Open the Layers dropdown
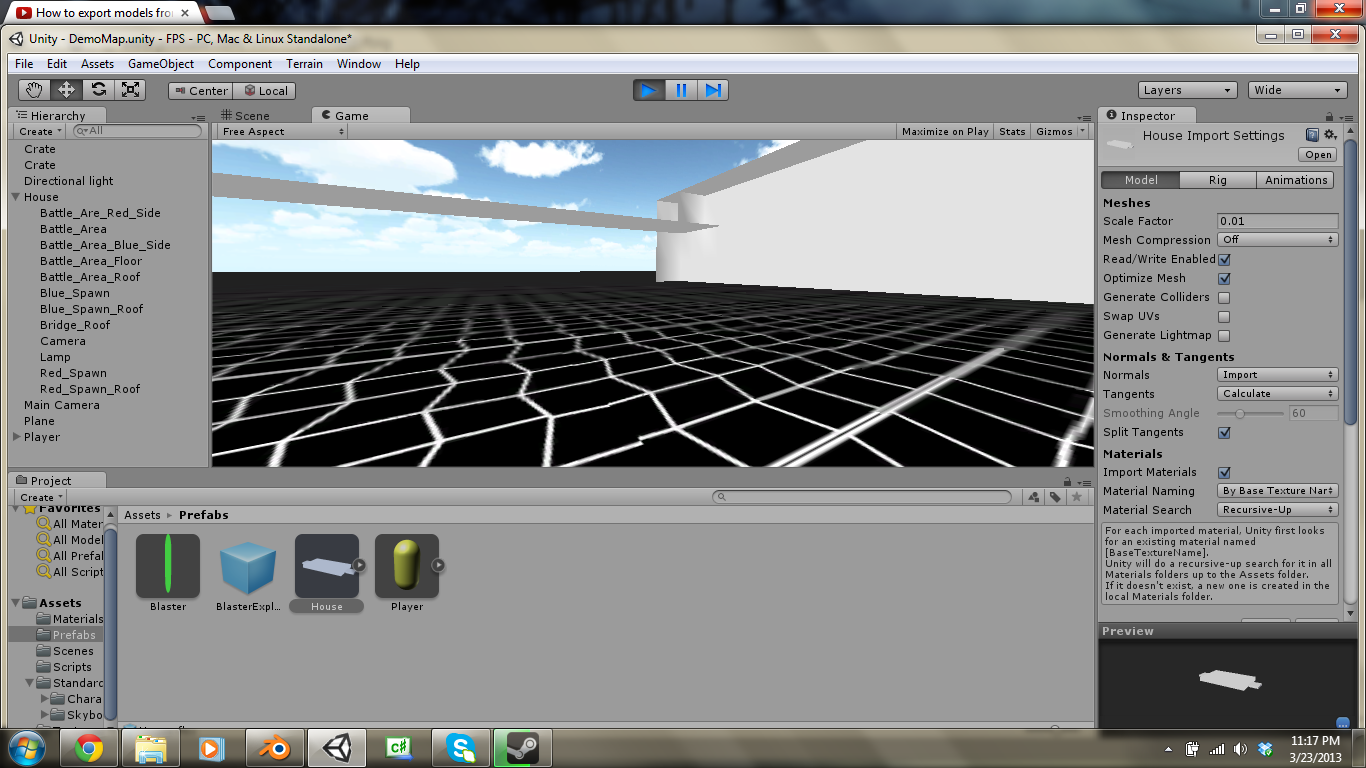 pyautogui.click(x=1188, y=90)
